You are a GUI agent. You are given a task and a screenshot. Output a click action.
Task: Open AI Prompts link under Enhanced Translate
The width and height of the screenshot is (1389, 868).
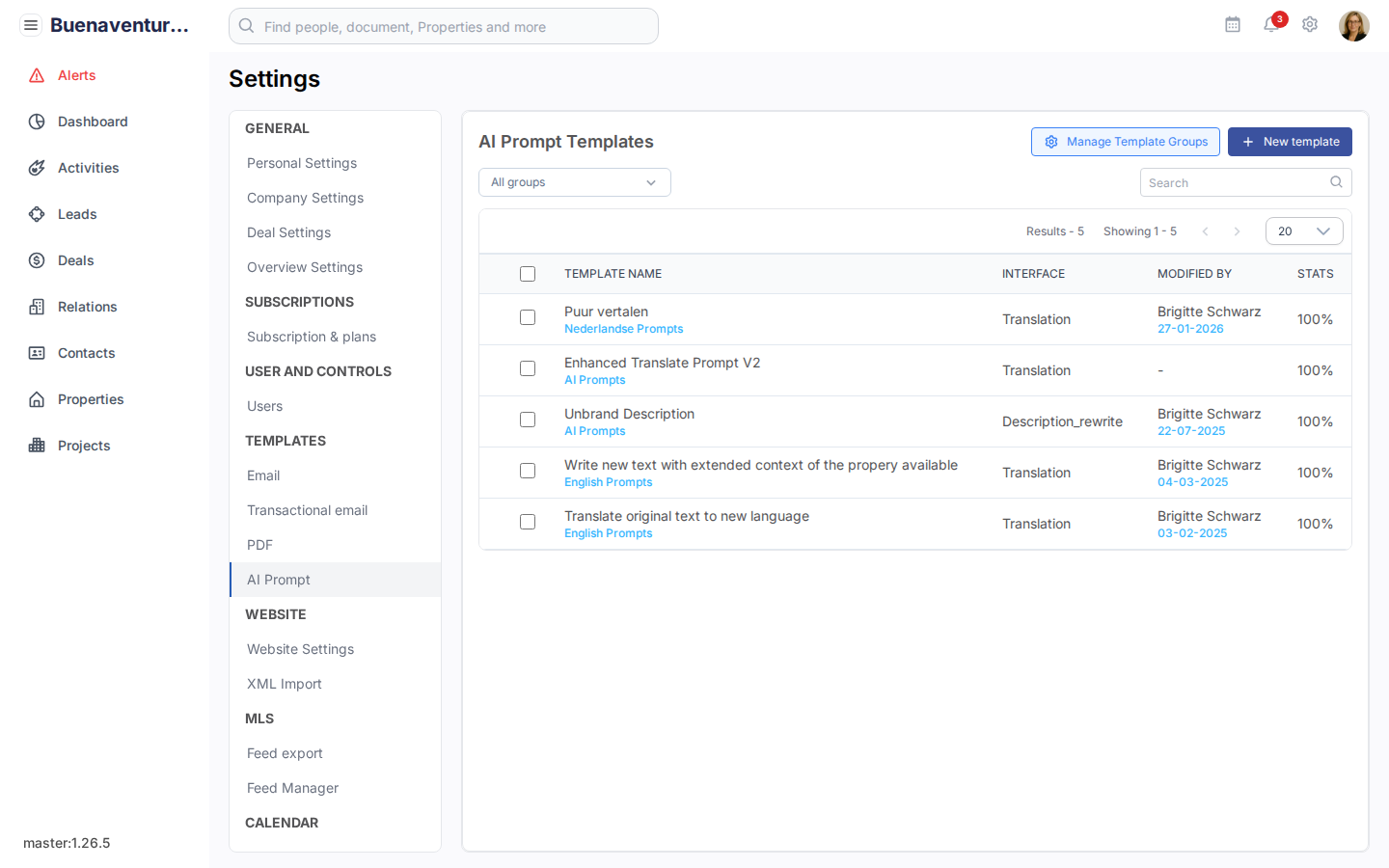(x=594, y=380)
